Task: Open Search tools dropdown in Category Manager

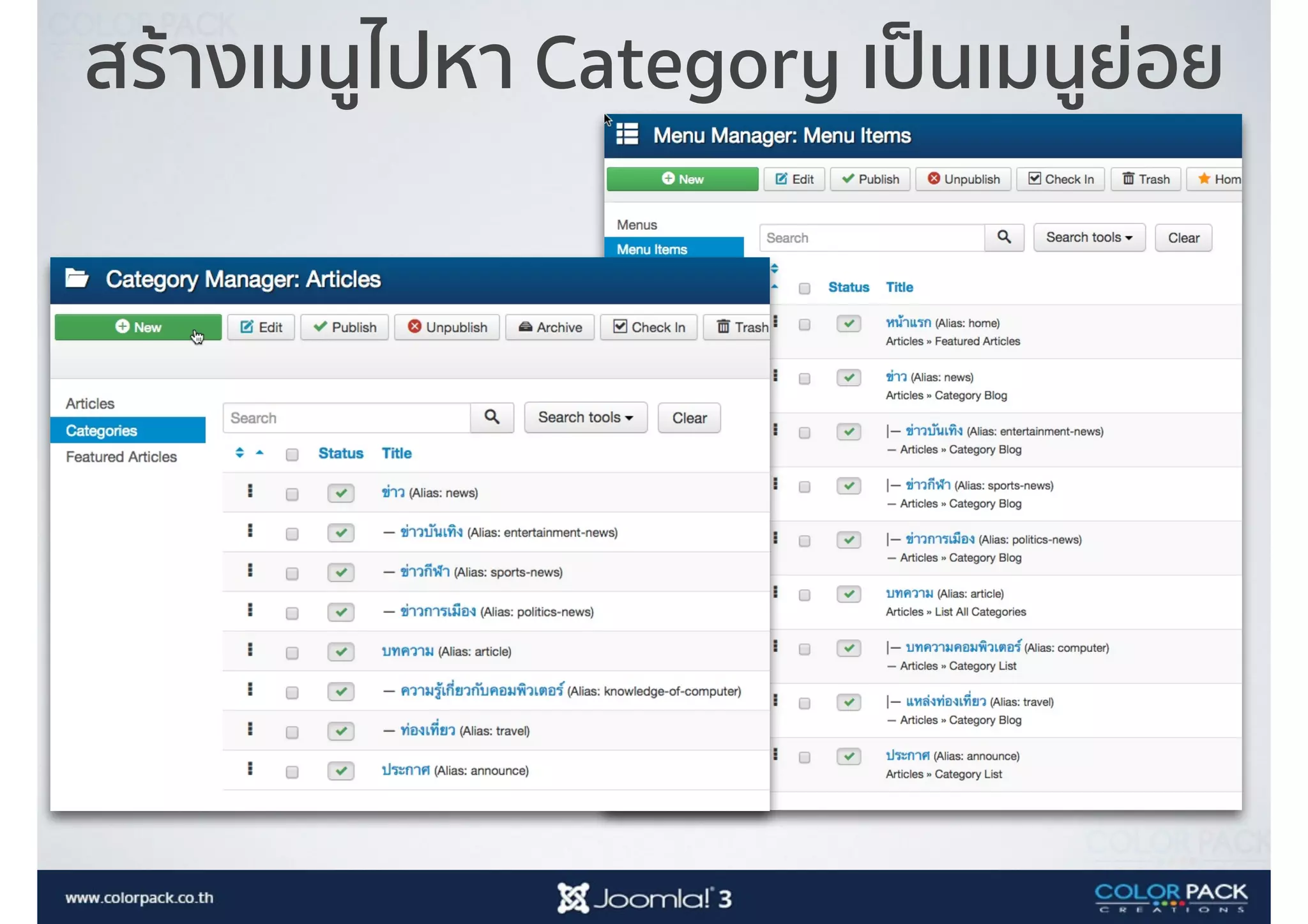Action: [585, 418]
